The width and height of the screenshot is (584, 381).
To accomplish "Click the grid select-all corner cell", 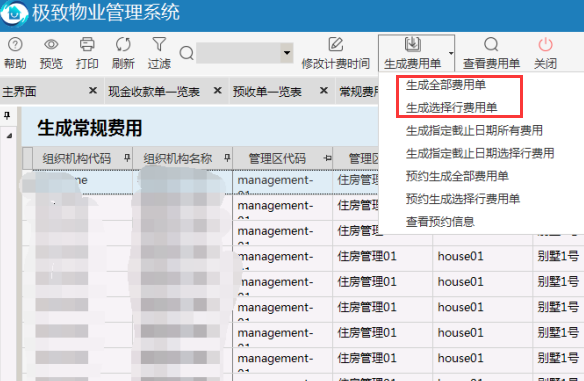I will pos(28,158).
